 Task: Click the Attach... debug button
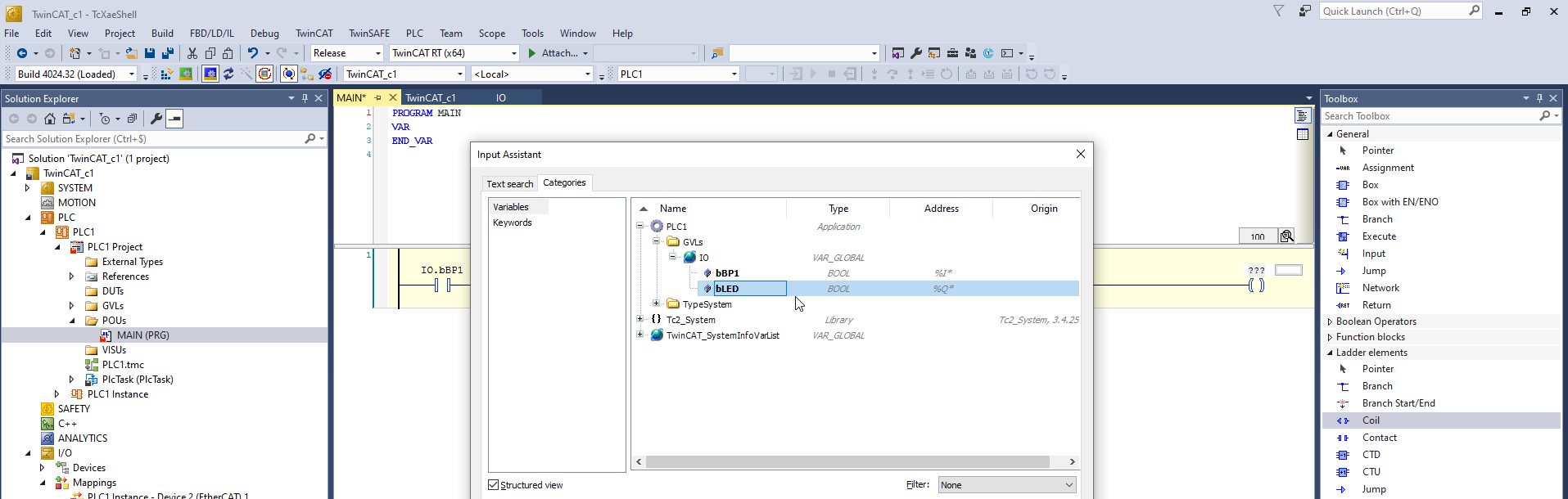[x=558, y=53]
